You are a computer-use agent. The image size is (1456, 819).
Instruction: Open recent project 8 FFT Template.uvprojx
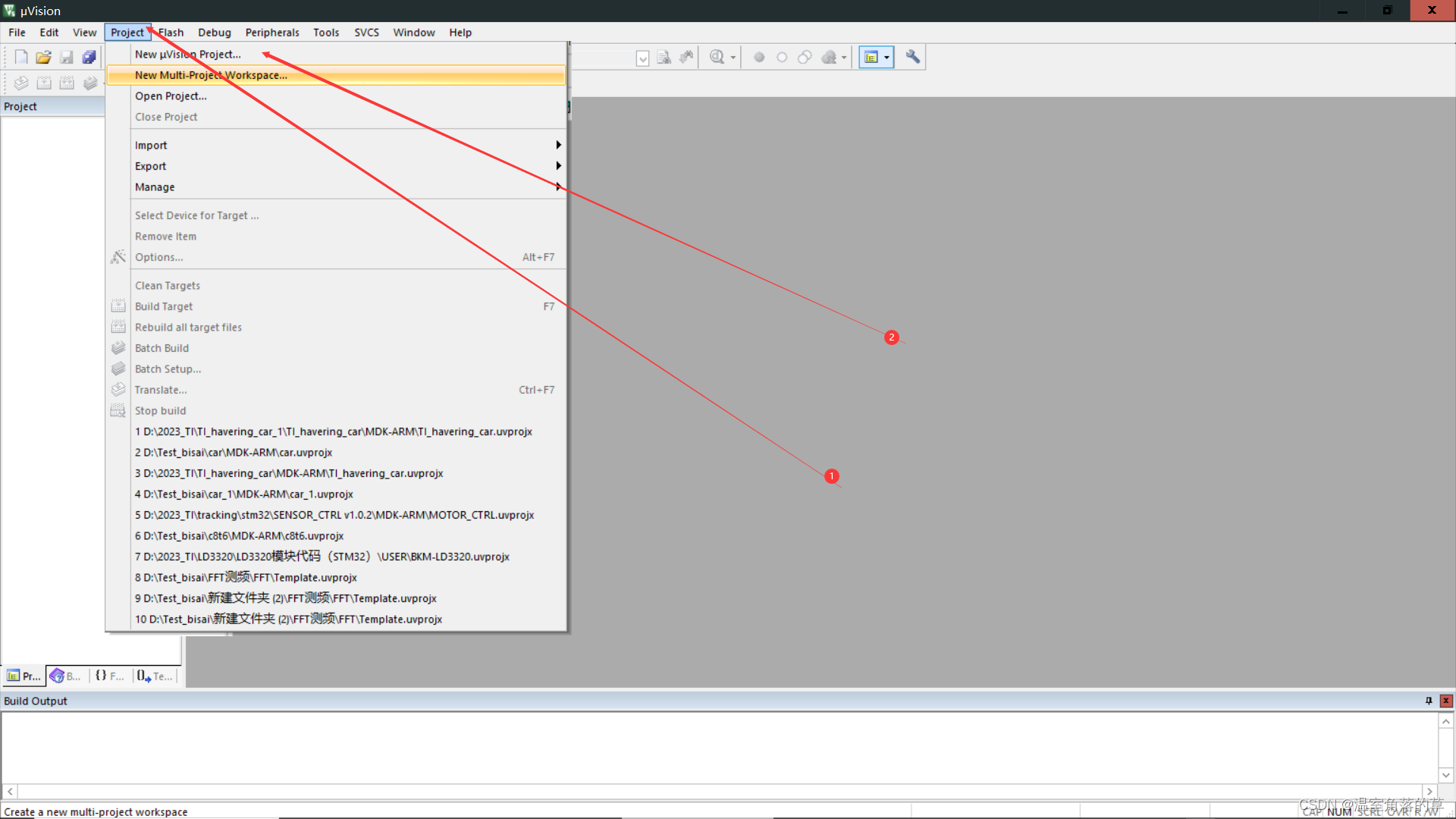(x=337, y=577)
